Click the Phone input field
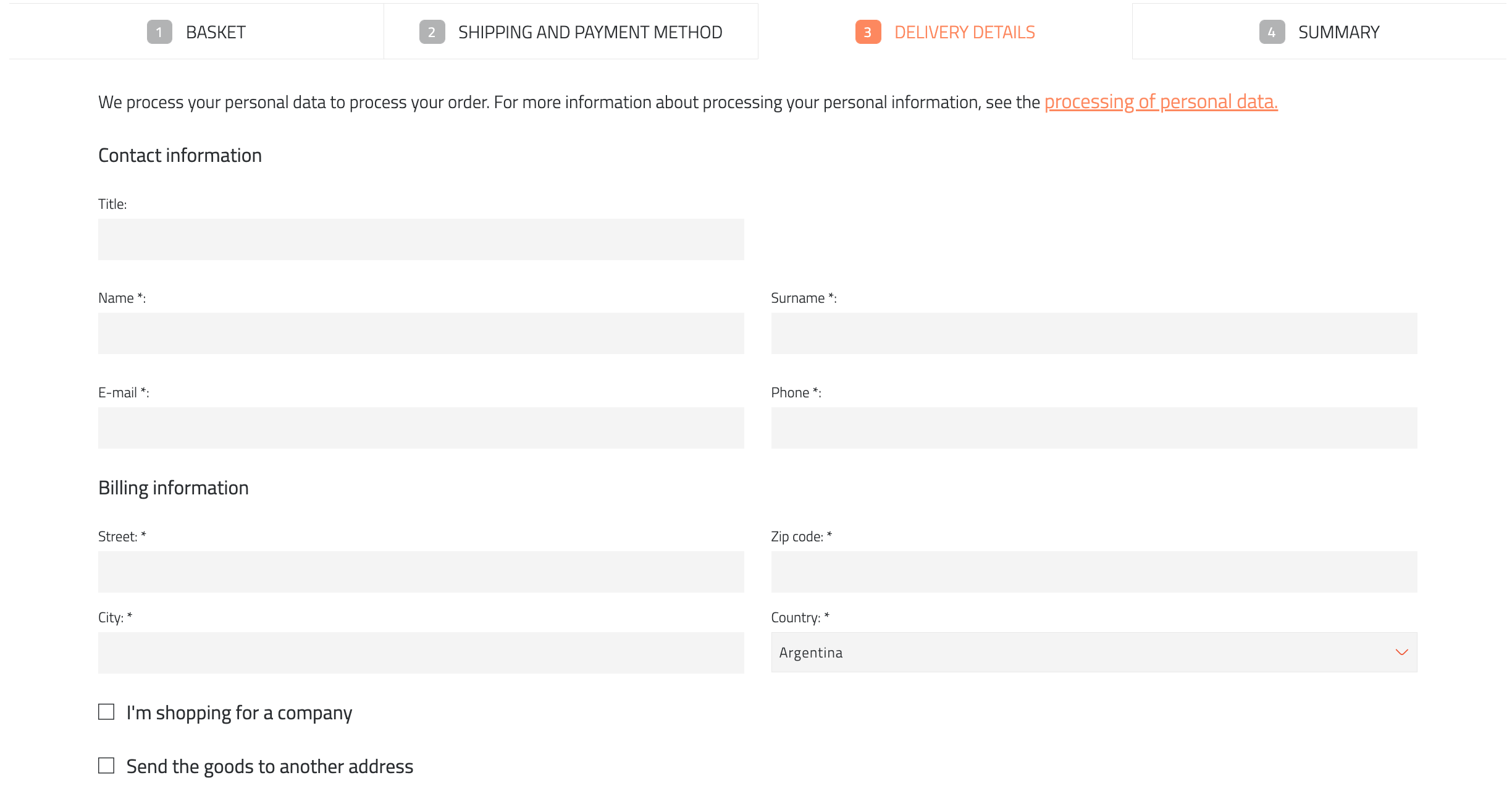This screenshot has height=791, width=1512. click(1093, 428)
